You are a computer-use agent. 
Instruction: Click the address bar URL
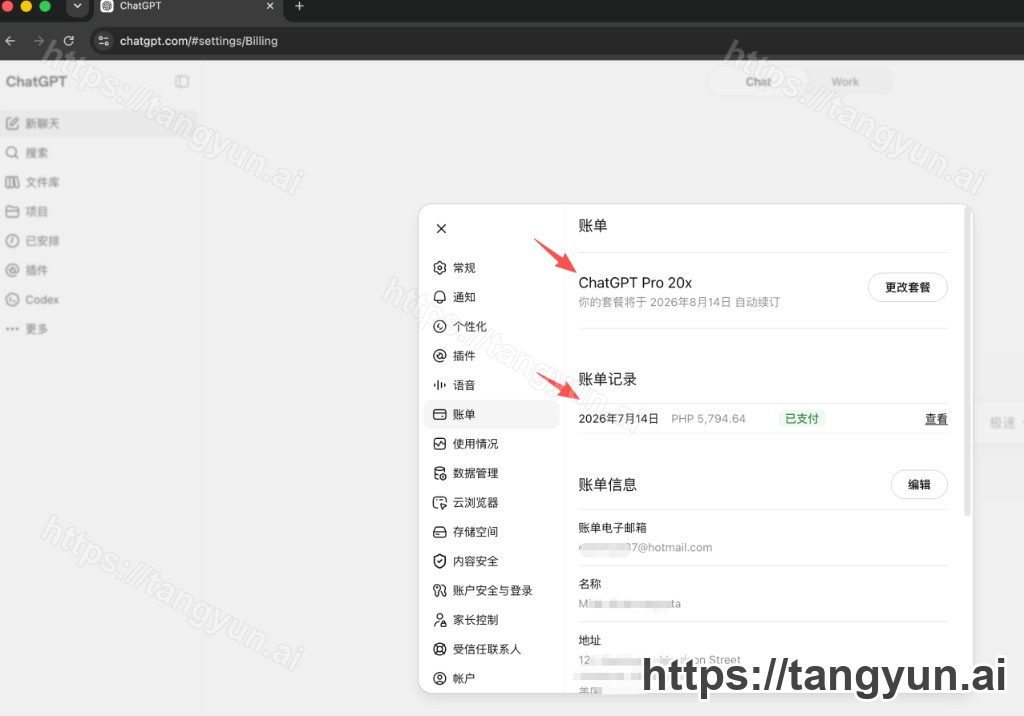tap(199, 41)
